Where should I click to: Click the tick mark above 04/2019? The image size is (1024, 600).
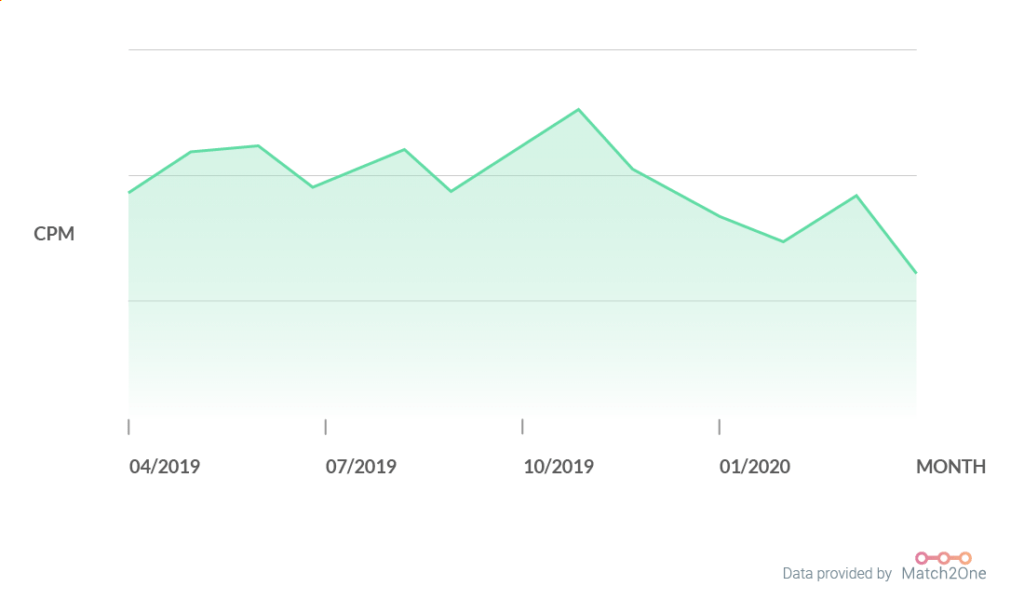pos(129,427)
